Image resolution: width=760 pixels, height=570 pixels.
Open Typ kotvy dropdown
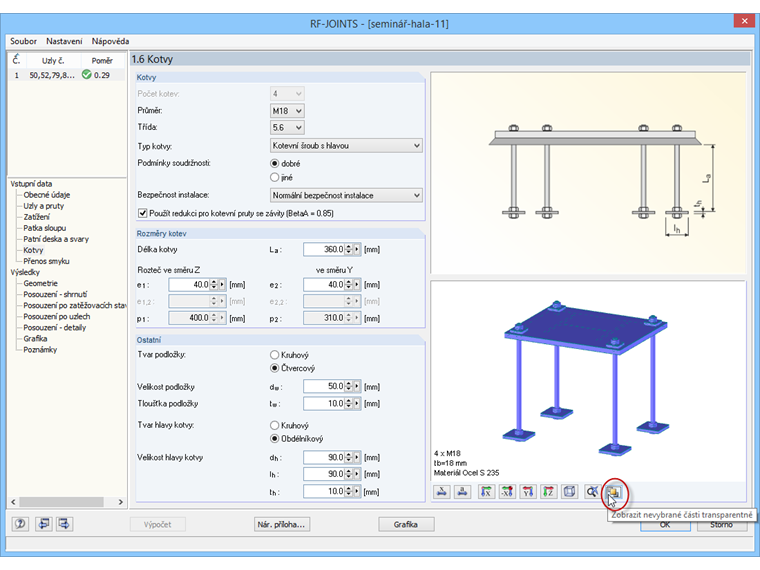pyautogui.click(x=346, y=145)
